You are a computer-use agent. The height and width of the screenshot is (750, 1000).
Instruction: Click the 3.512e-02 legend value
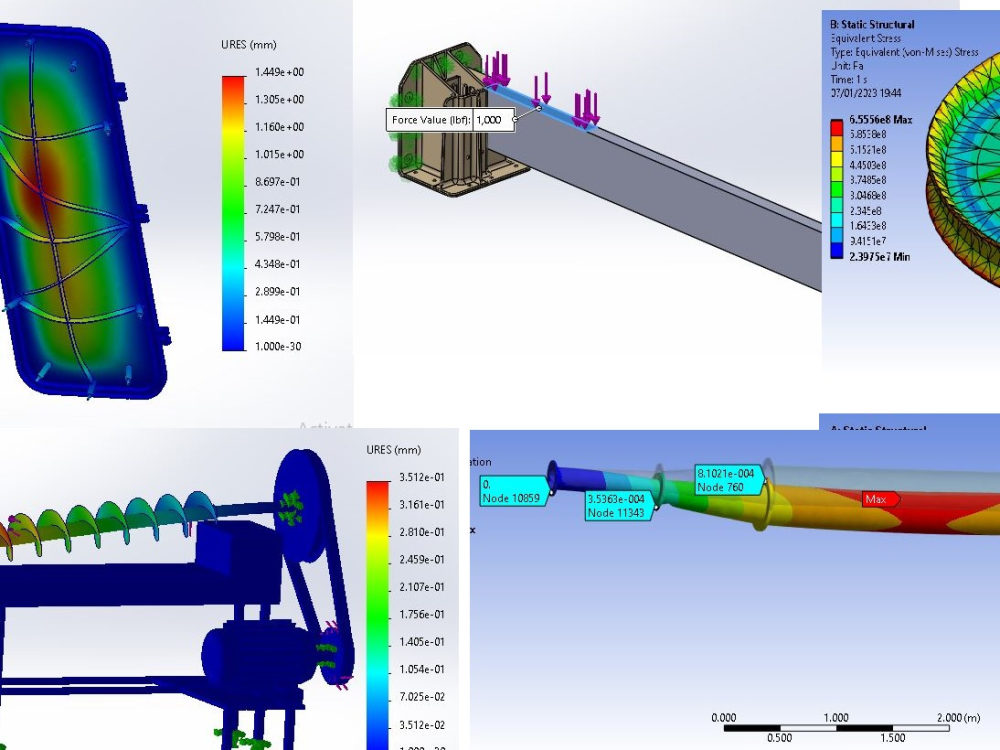(422, 724)
